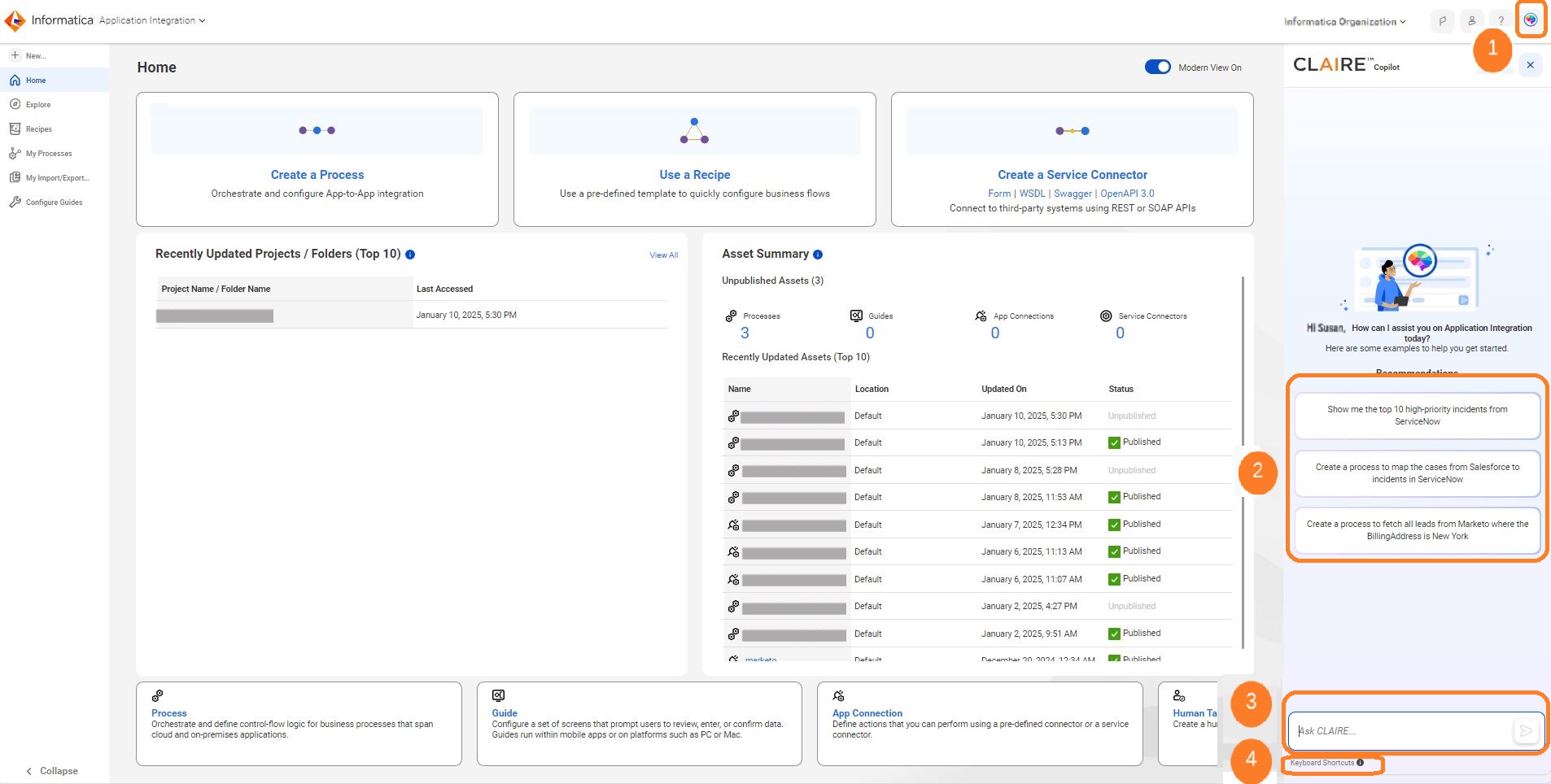This screenshot has width=1551, height=784.
Task: Click the Guide card icon at bottom
Action: point(498,695)
